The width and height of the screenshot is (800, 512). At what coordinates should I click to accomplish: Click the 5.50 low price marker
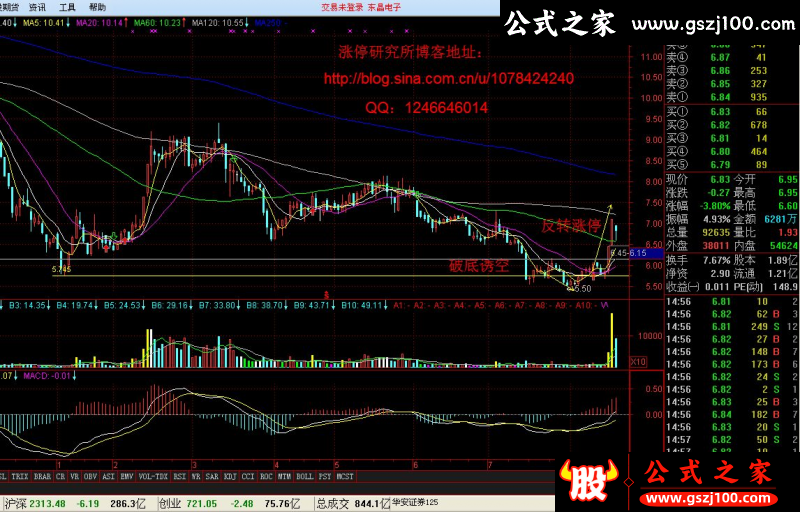pyautogui.click(x=582, y=289)
